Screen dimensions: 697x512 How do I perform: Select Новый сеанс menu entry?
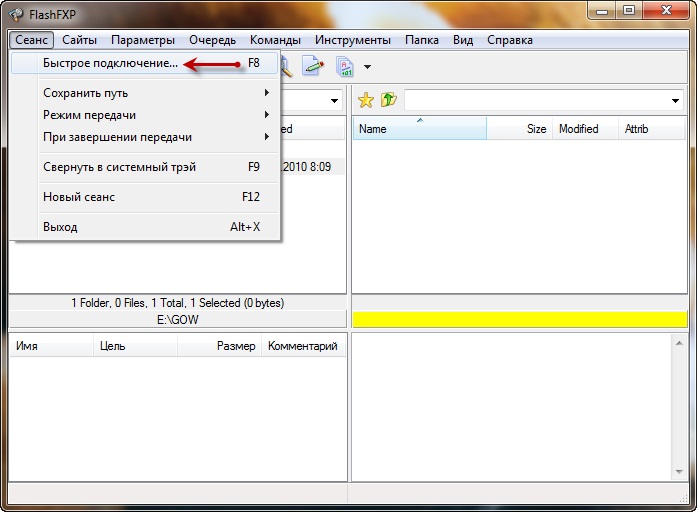coord(79,197)
